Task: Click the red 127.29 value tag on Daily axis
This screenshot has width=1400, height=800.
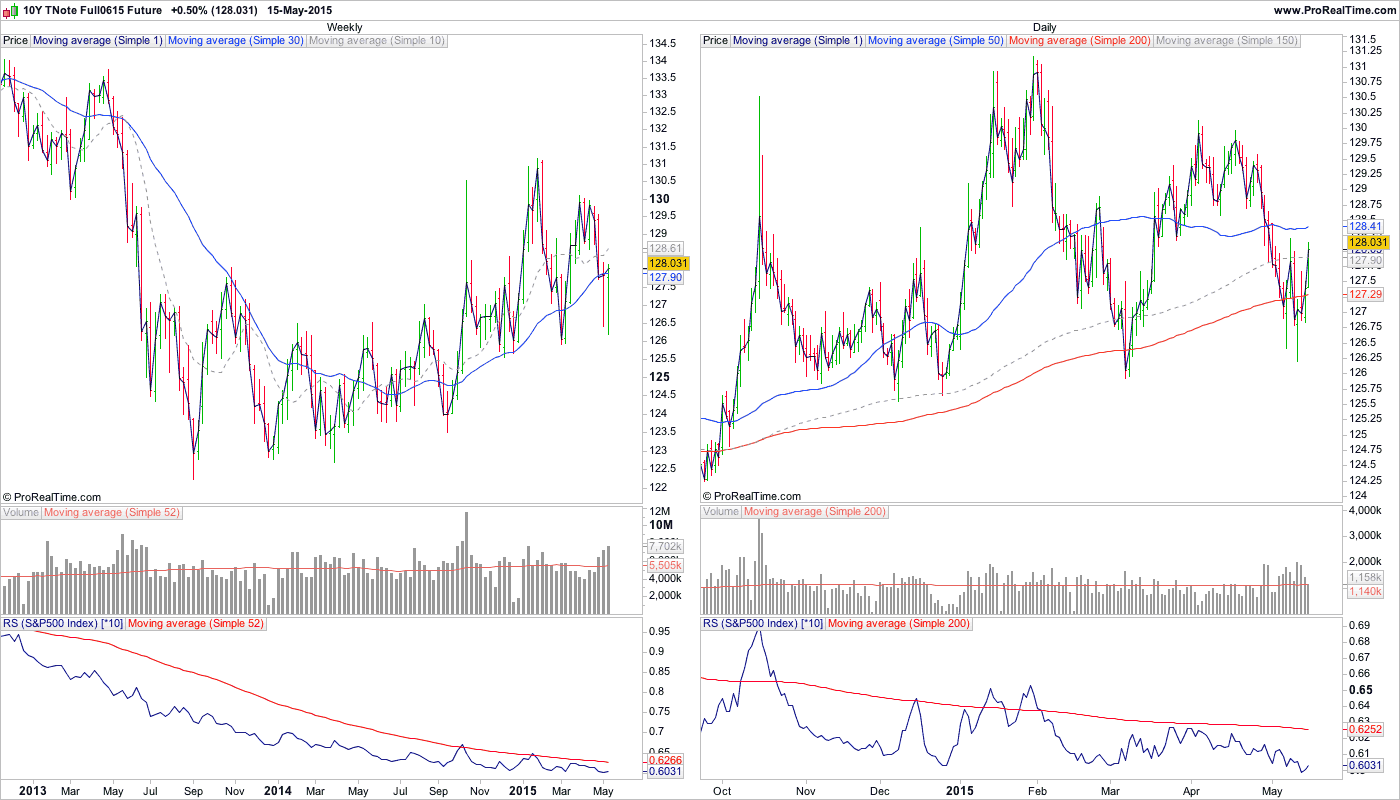Action: click(1365, 295)
